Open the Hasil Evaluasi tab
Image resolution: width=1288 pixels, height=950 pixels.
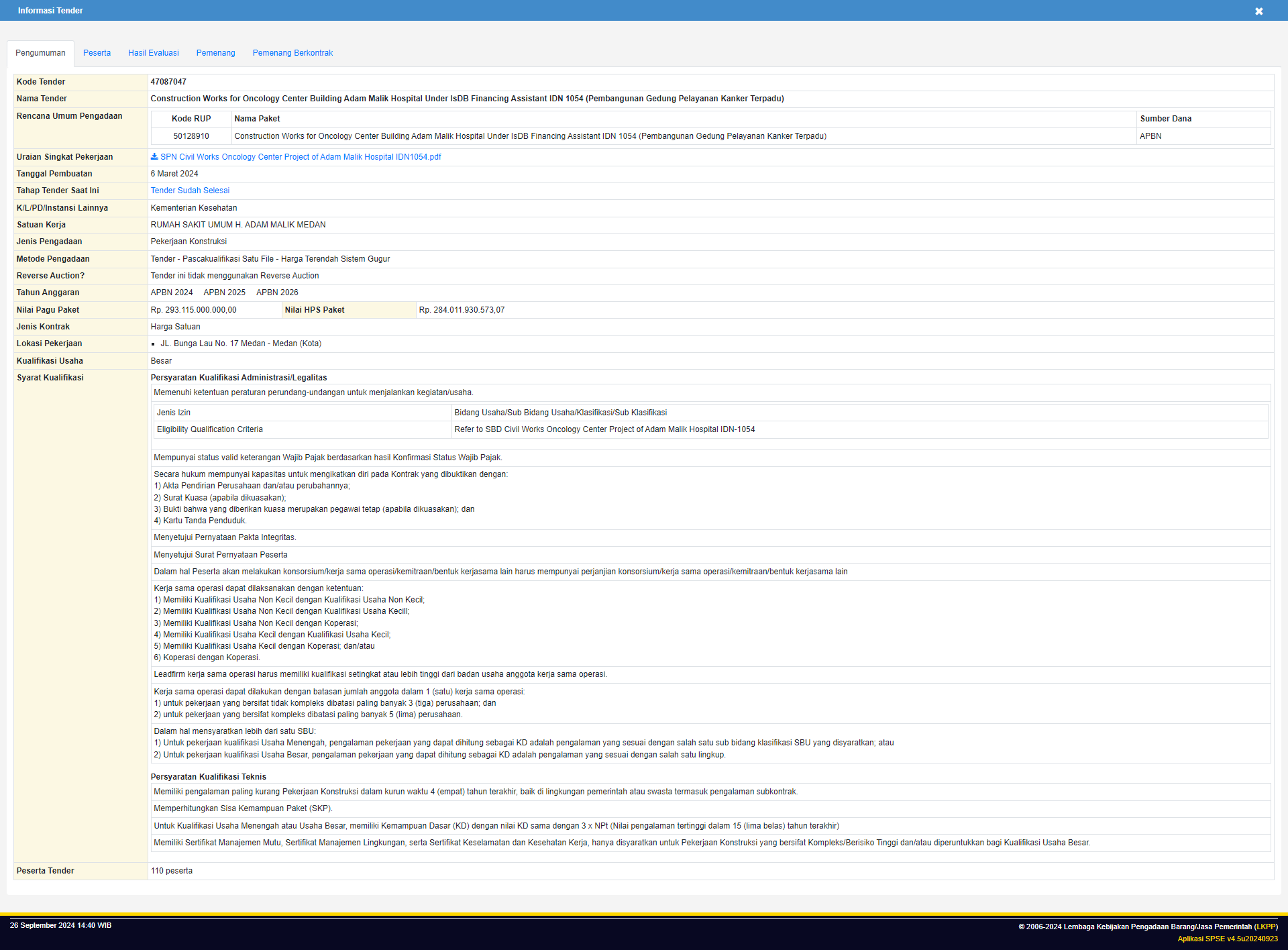pos(153,53)
